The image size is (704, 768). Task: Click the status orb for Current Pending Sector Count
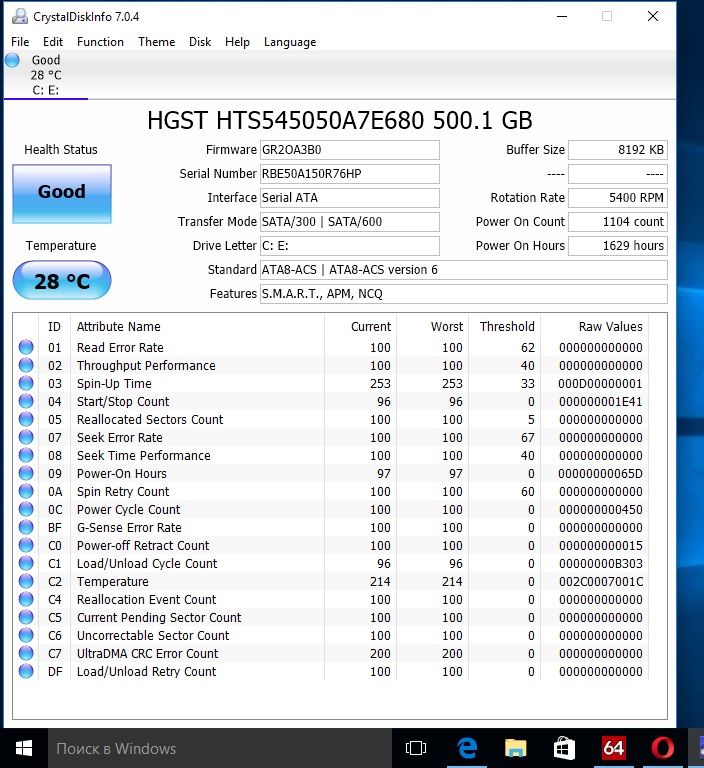(x=26, y=618)
